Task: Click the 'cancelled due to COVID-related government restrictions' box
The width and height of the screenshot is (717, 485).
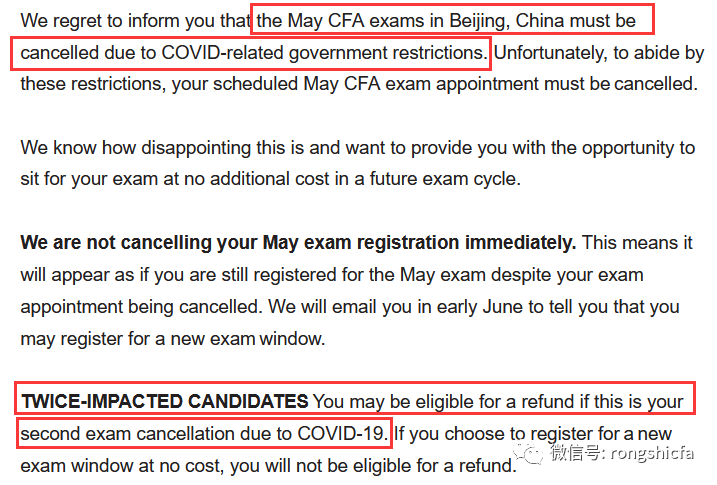Action: click(x=251, y=53)
